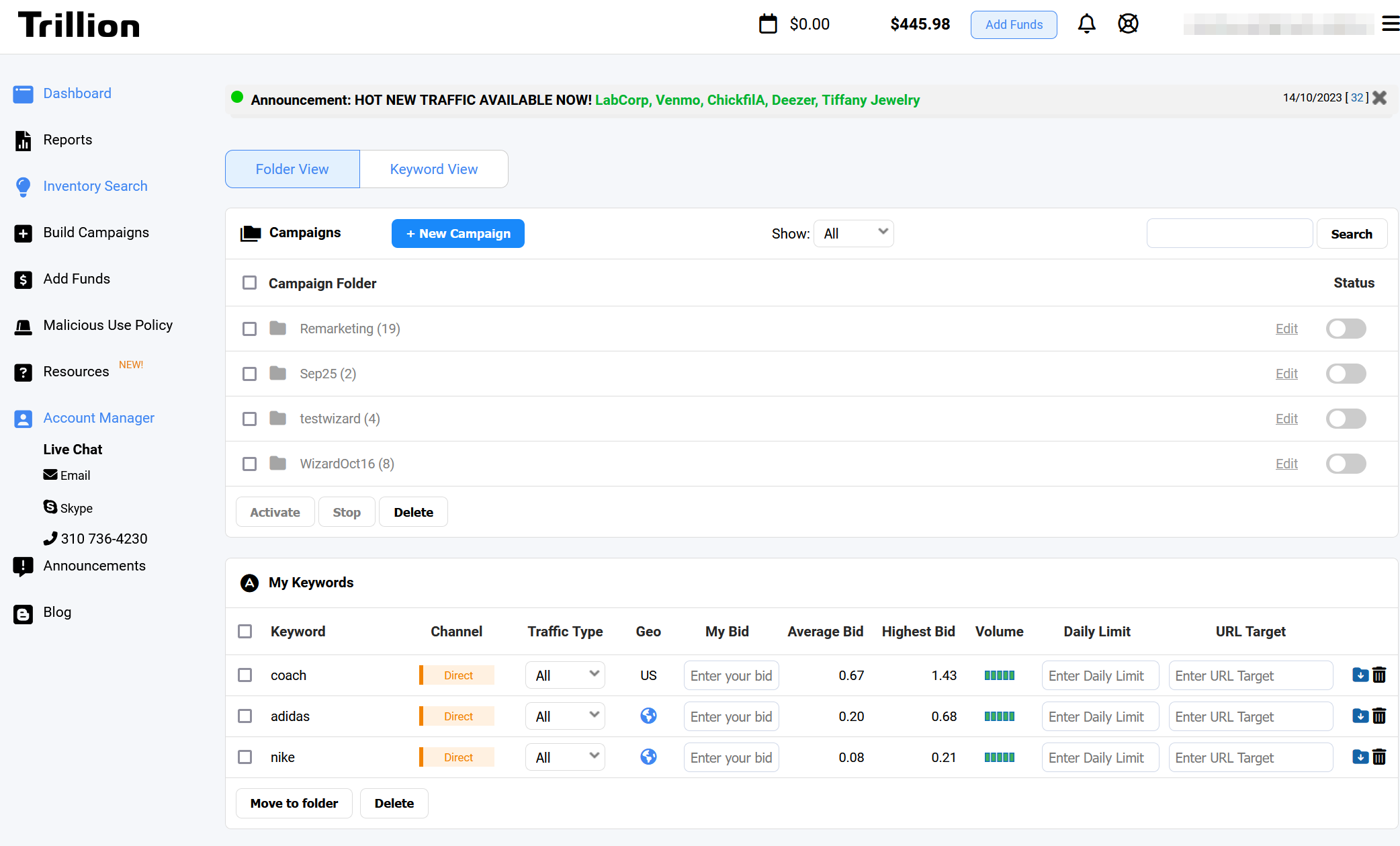
Task: Click the Add Funds dollar icon in sidebar
Action: pos(23,280)
